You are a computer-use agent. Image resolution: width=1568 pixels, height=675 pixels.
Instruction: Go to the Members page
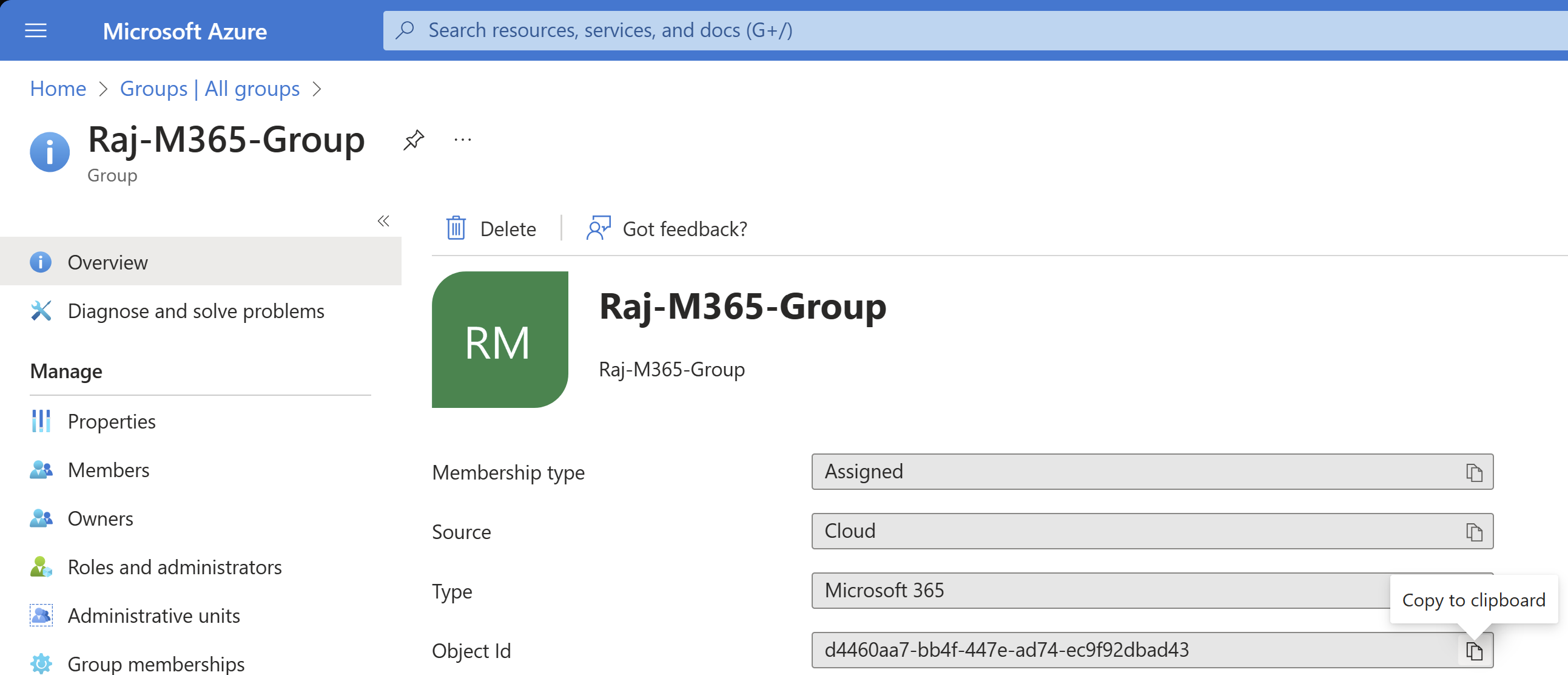tap(109, 470)
